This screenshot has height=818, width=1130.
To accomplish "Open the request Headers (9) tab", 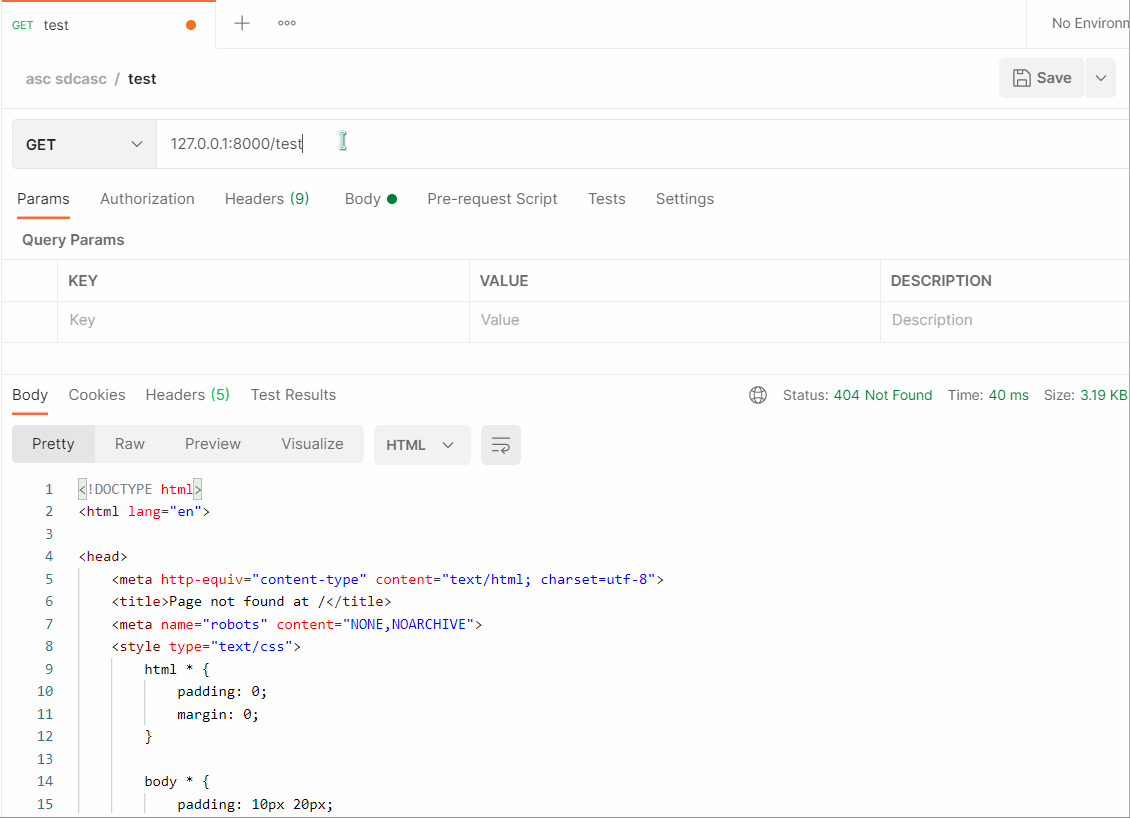I will [267, 199].
